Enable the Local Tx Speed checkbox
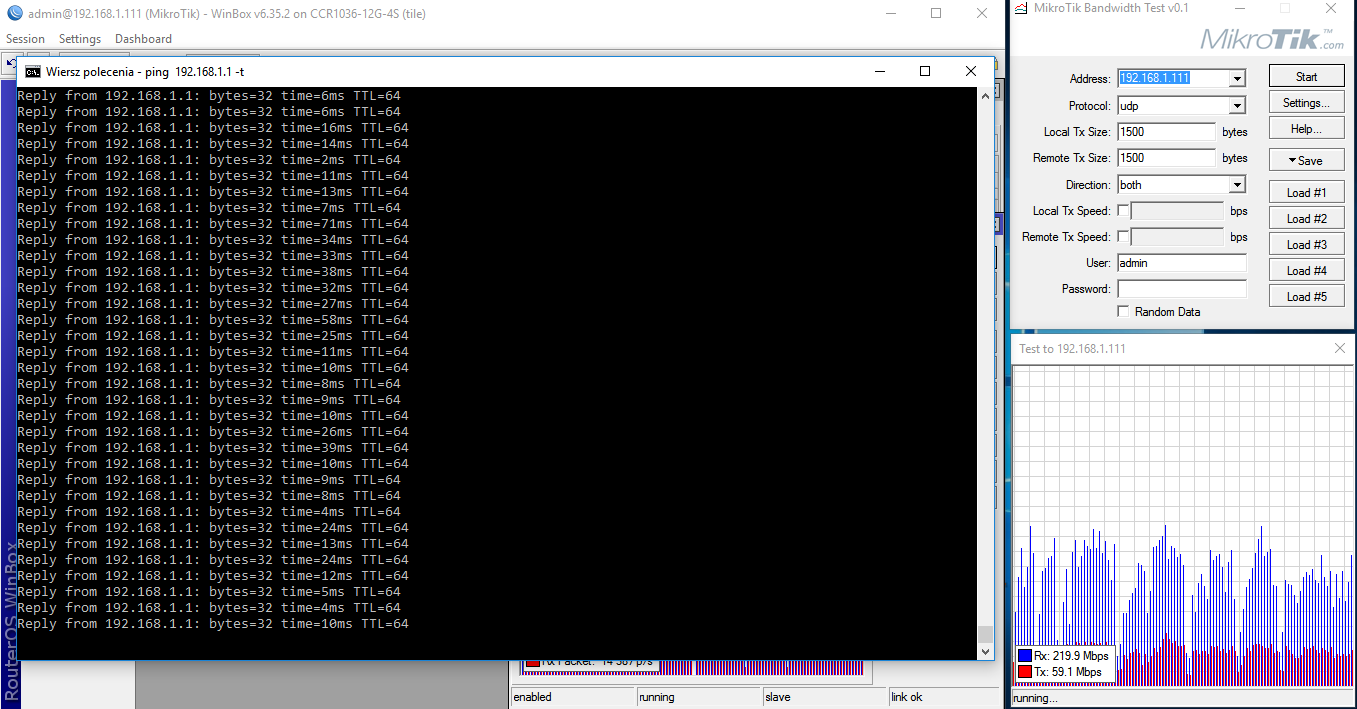This screenshot has height=709, width=1357. 1123,211
